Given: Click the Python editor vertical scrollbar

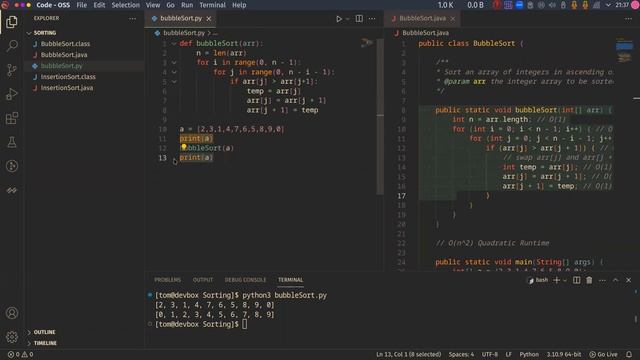Looking at the screenshot, I should 380,116.
